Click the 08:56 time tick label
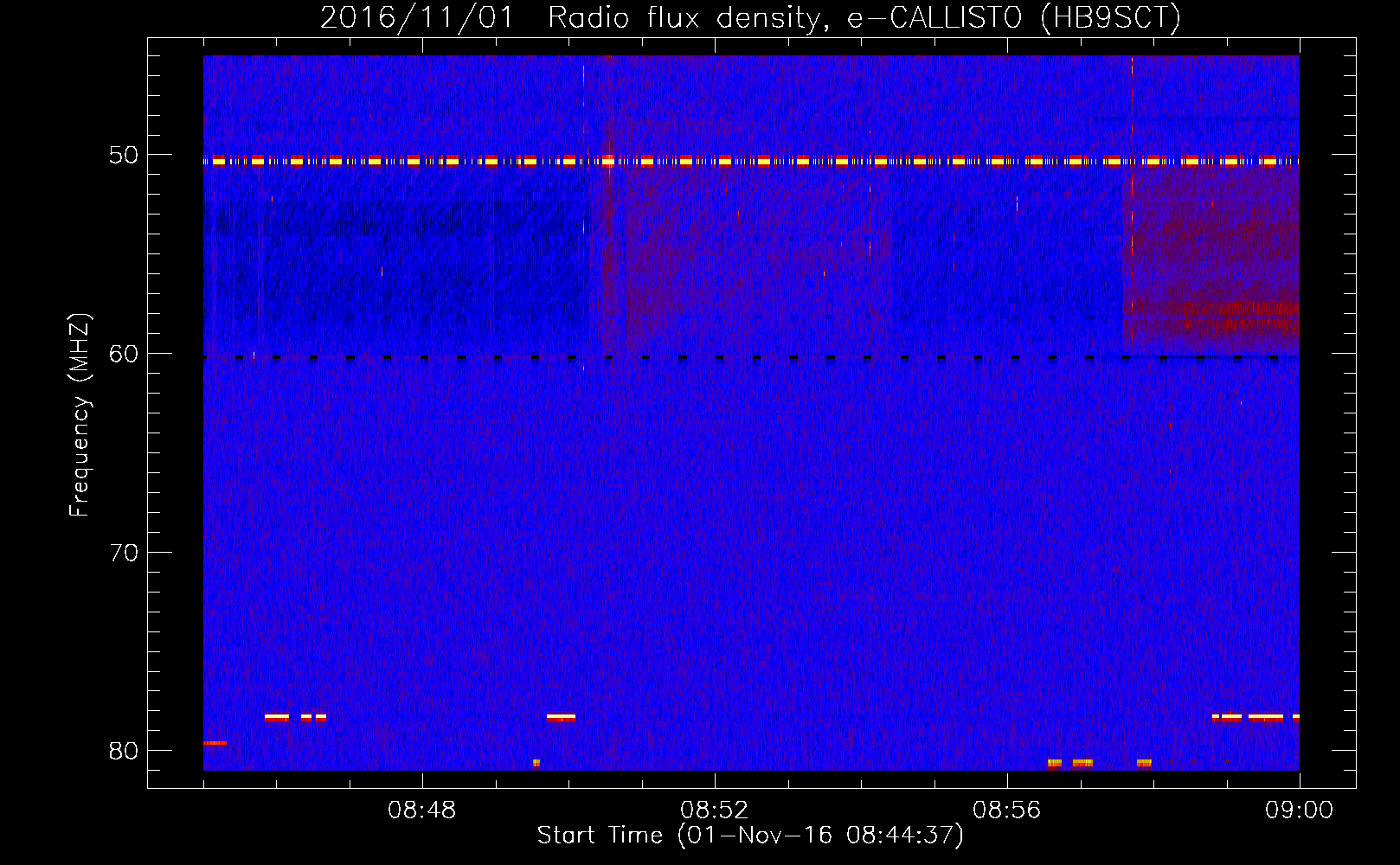Viewport: 1400px width, 865px height. pyautogui.click(x=1007, y=811)
